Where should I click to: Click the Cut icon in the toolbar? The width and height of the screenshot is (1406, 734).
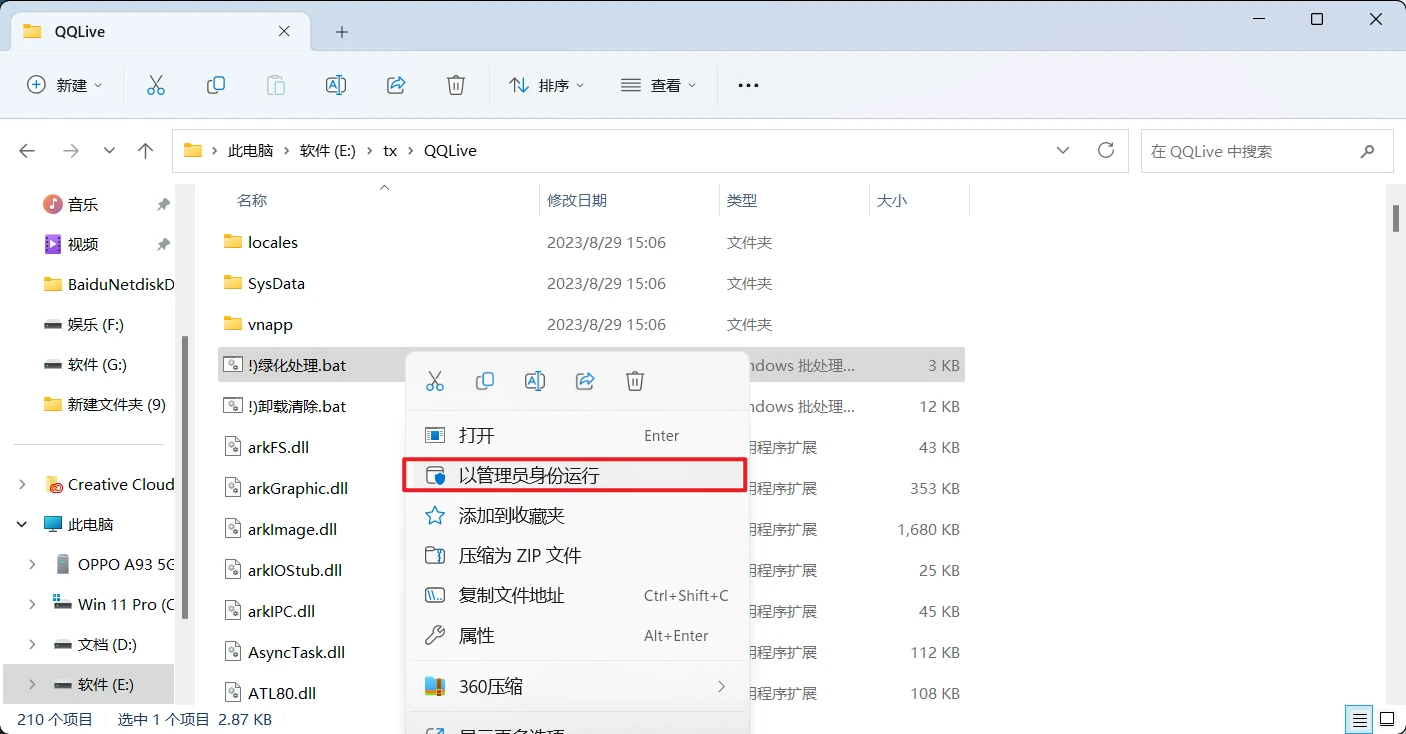point(155,86)
